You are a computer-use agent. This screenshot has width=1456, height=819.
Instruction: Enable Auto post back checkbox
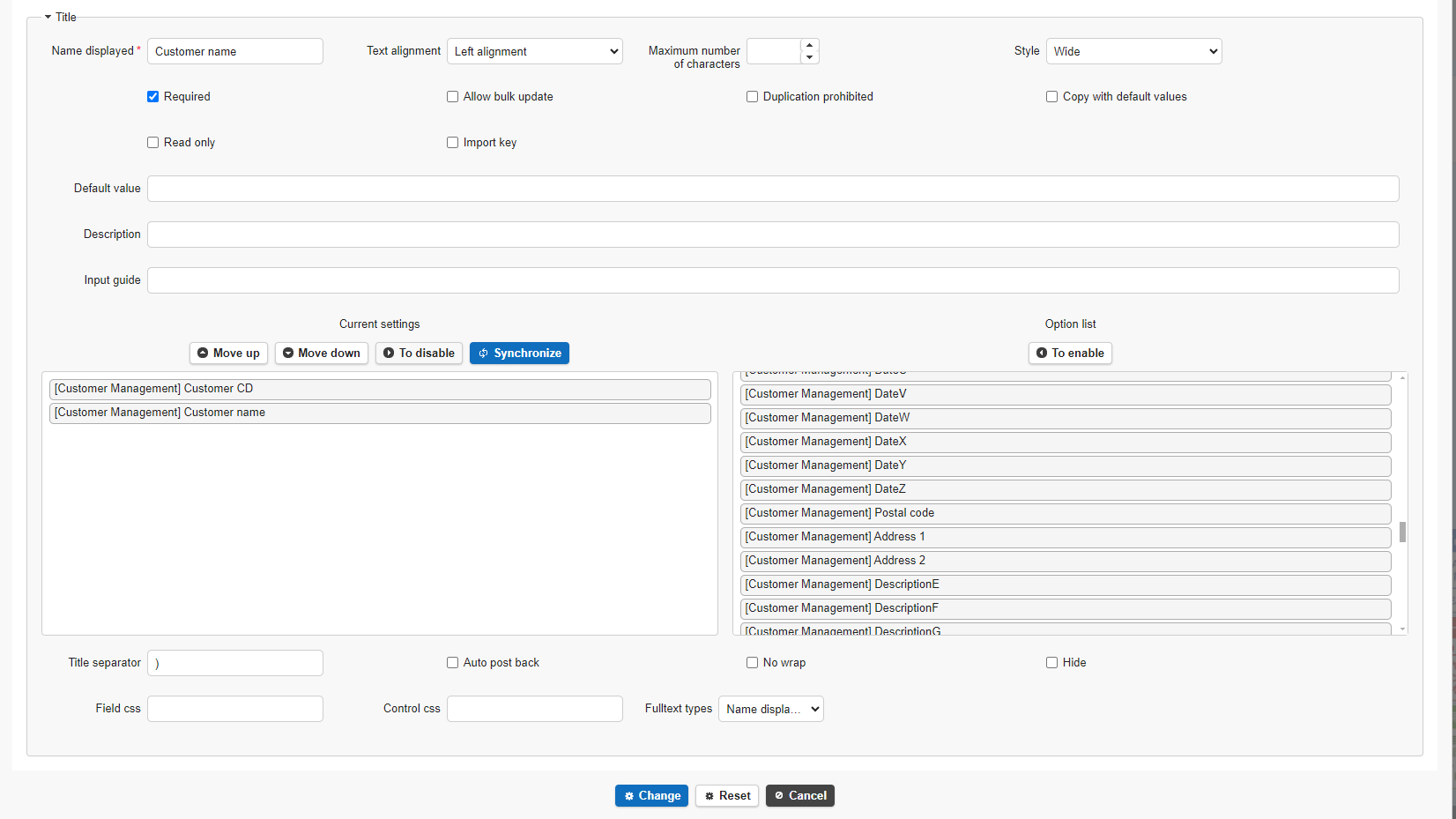[452, 663]
